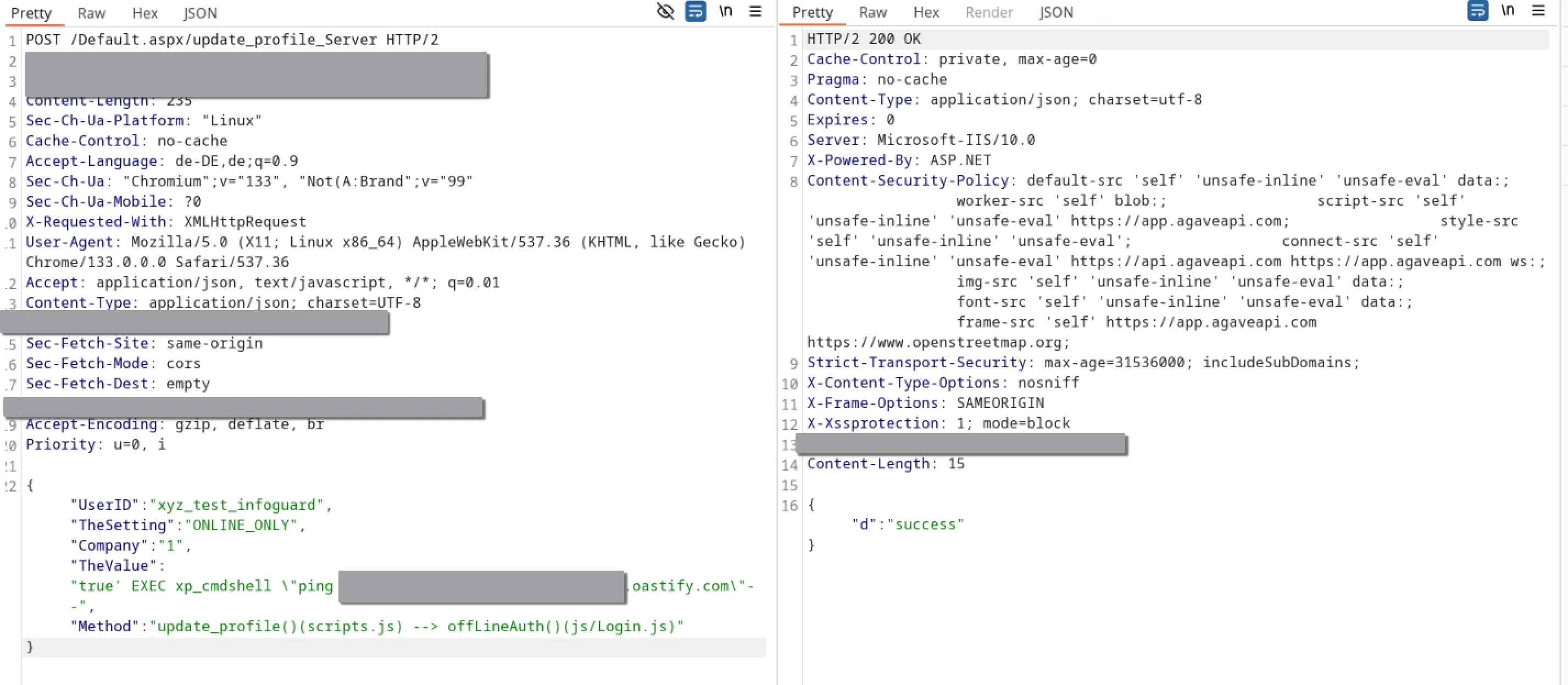The height and width of the screenshot is (685, 1568).
Task: Toggle word wrap icon in request pane
Action: tap(695, 12)
